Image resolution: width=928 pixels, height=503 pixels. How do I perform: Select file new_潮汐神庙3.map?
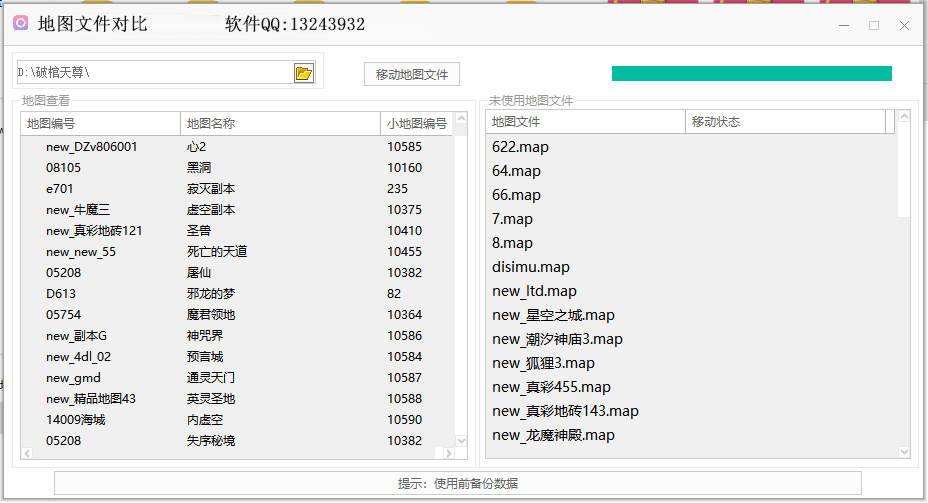558,339
